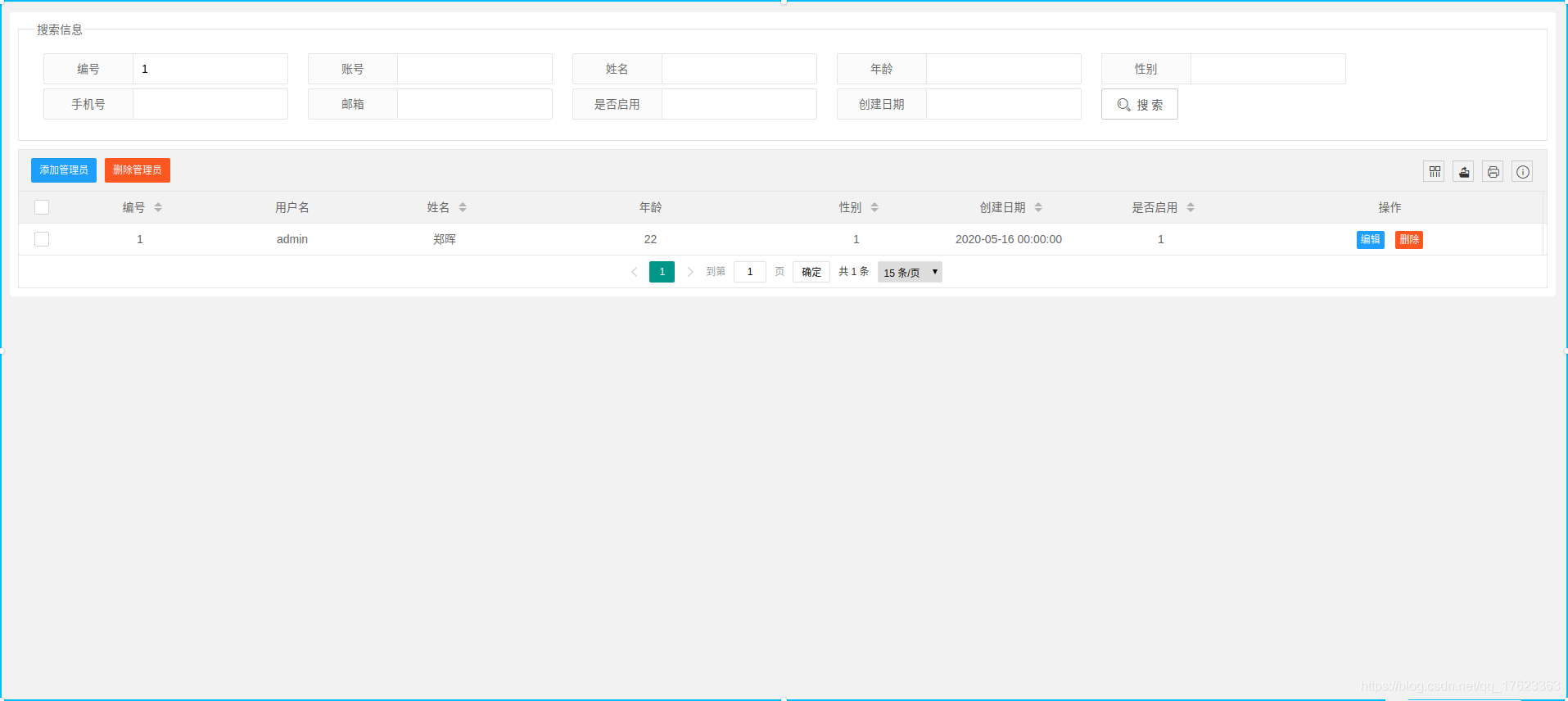Sort by 性别 column arrows

point(874,207)
